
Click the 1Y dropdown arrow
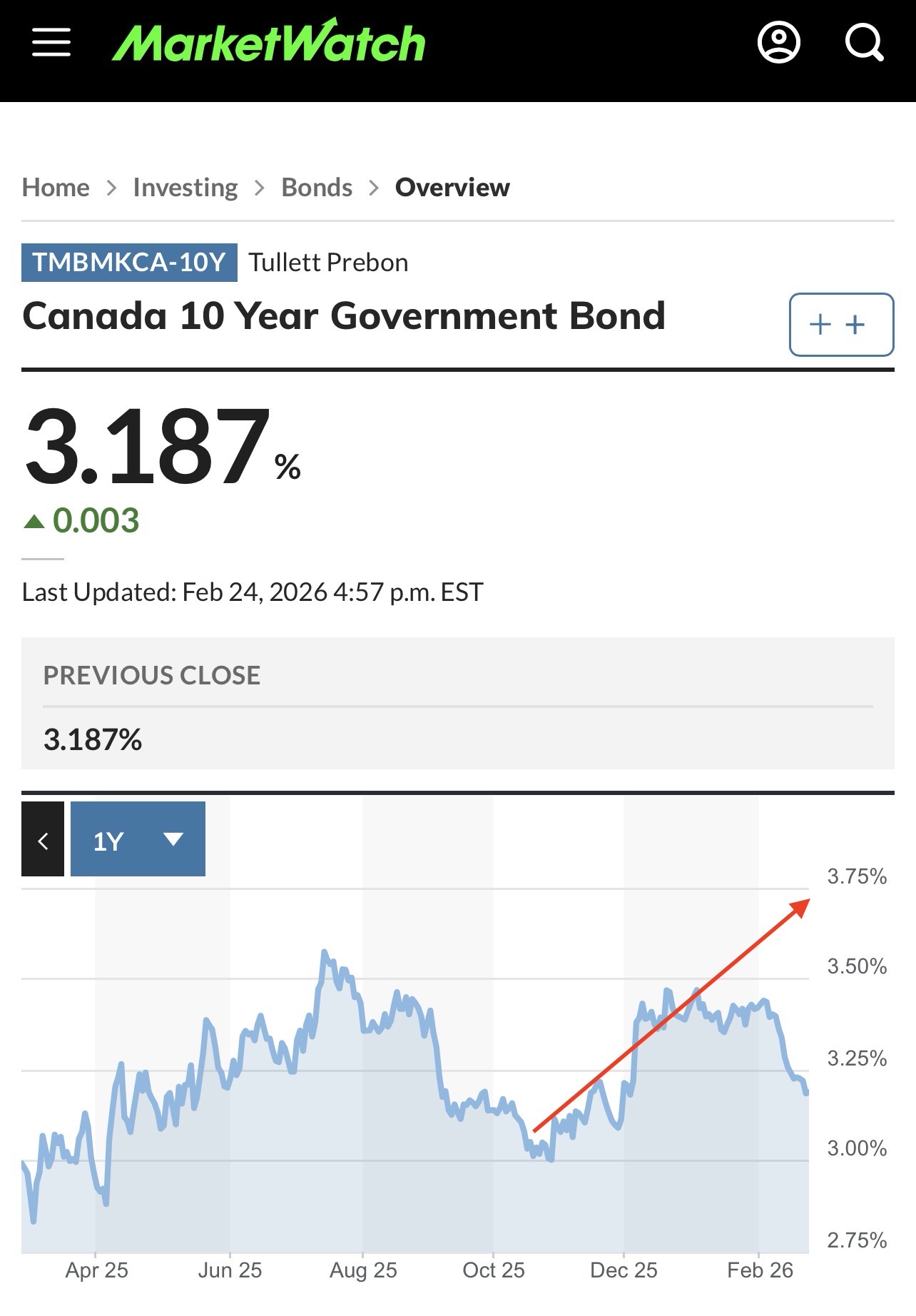point(173,839)
